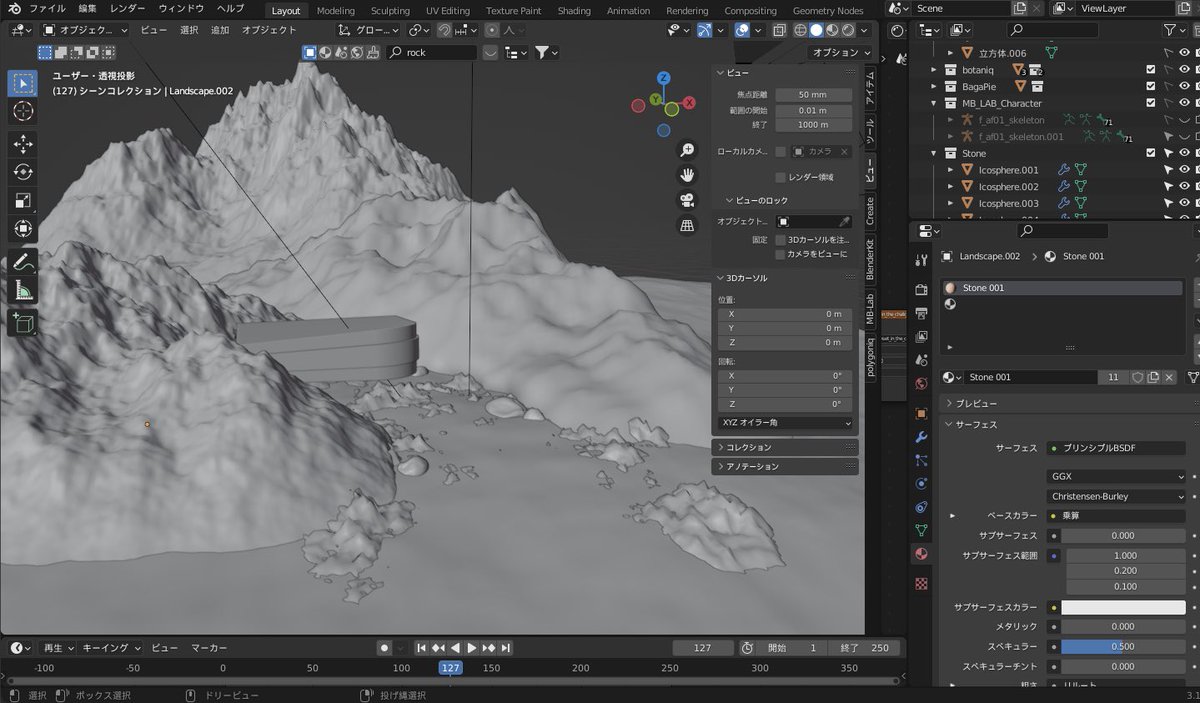Jump to the last frame
The width and height of the screenshot is (1200, 703).
pos(506,648)
